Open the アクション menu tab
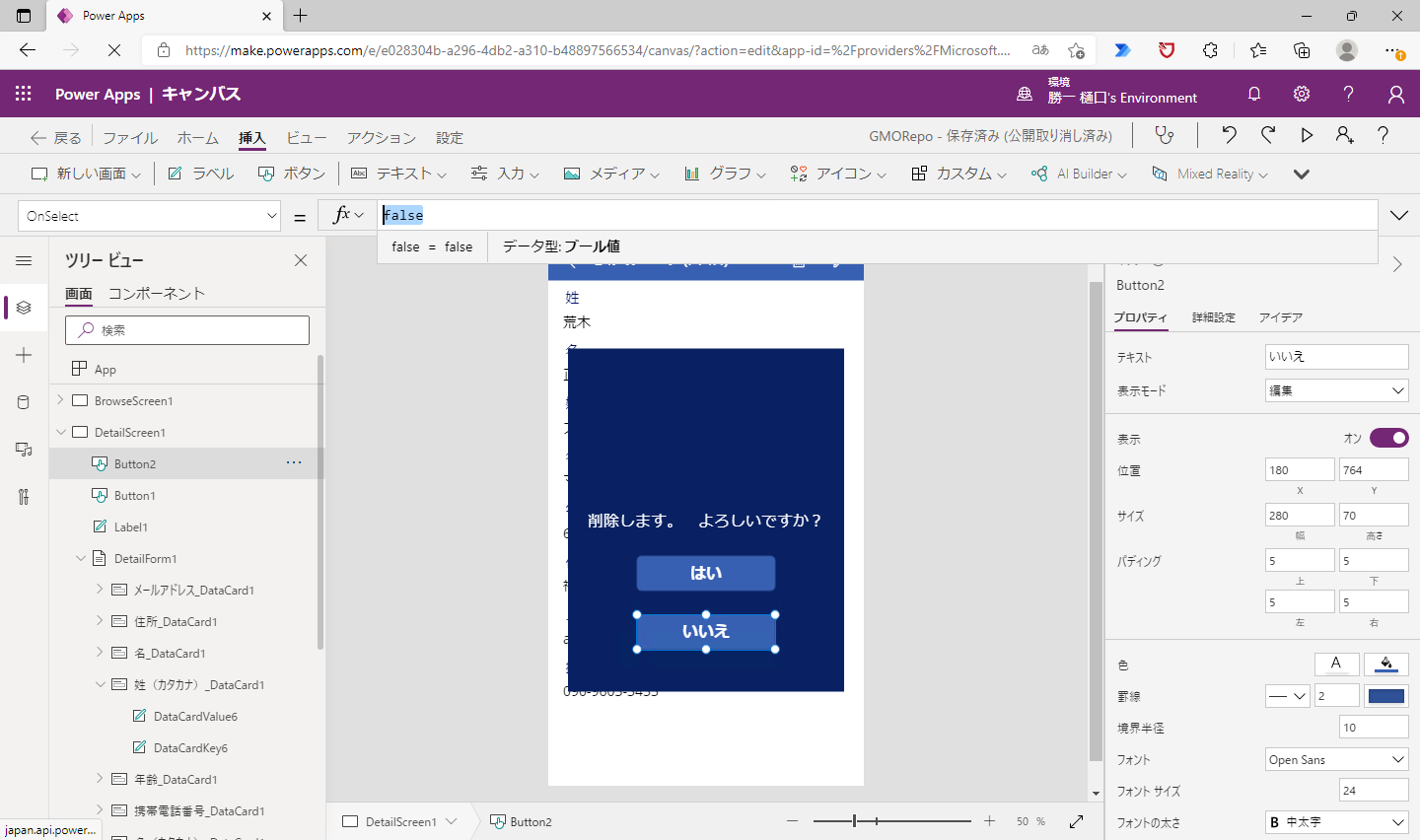 tap(381, 137)
